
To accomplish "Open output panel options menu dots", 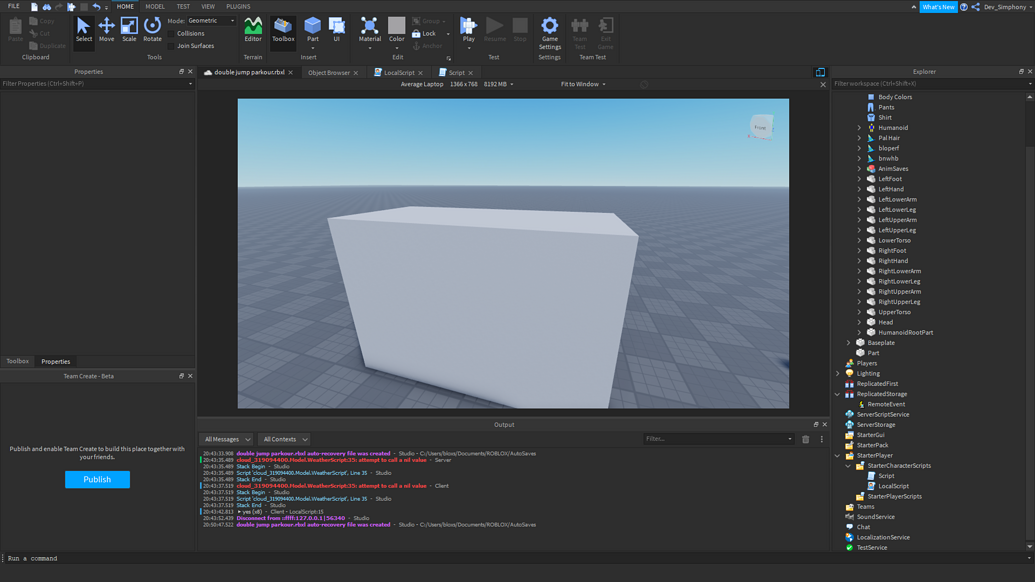I will (822, 439).
